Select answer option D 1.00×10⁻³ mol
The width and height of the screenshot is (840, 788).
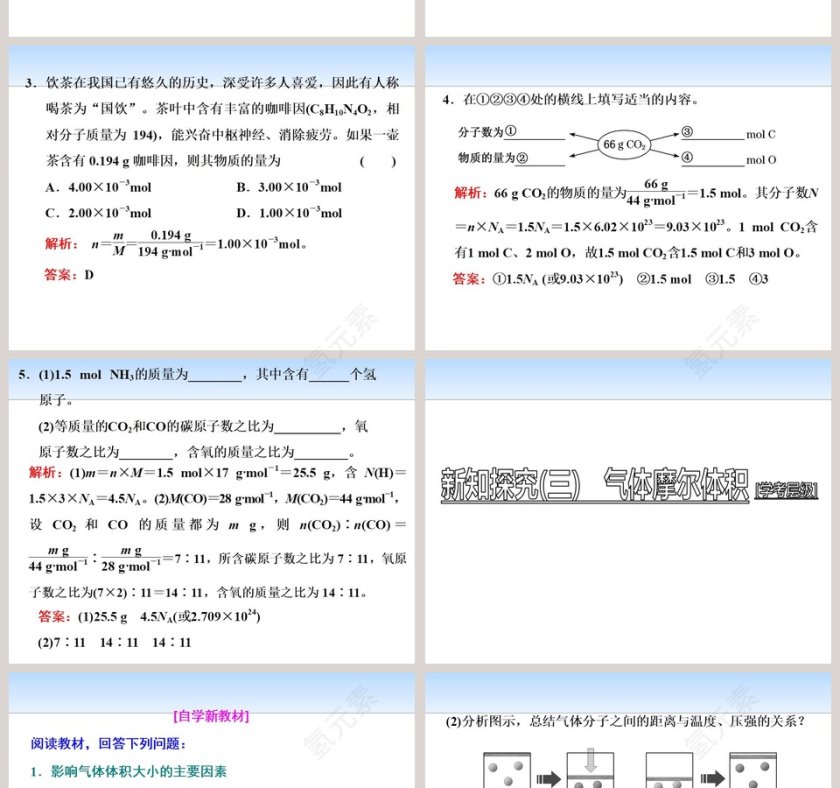(291, 212)
